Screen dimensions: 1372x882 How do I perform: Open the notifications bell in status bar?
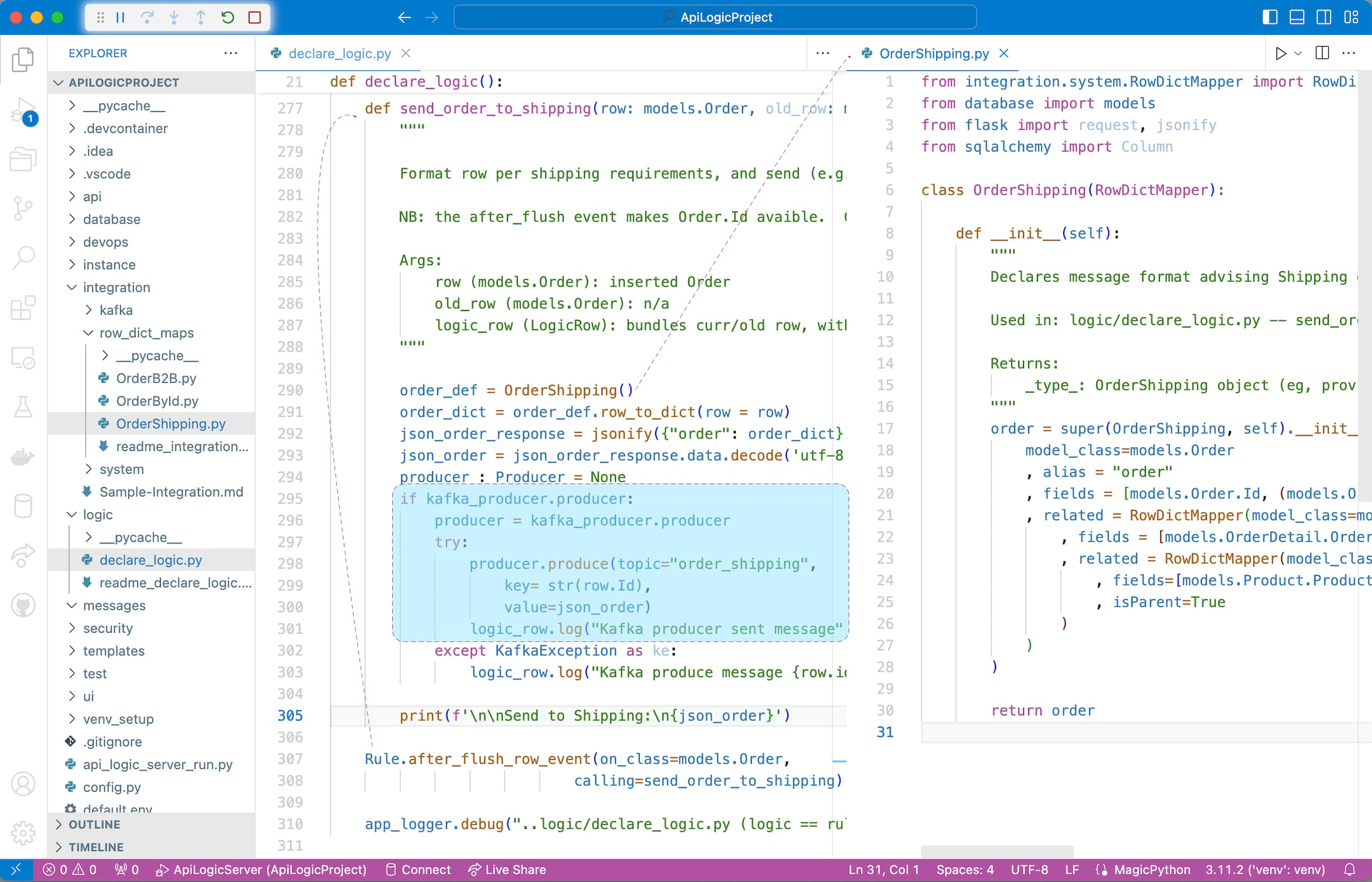(x=1350, y=870)
